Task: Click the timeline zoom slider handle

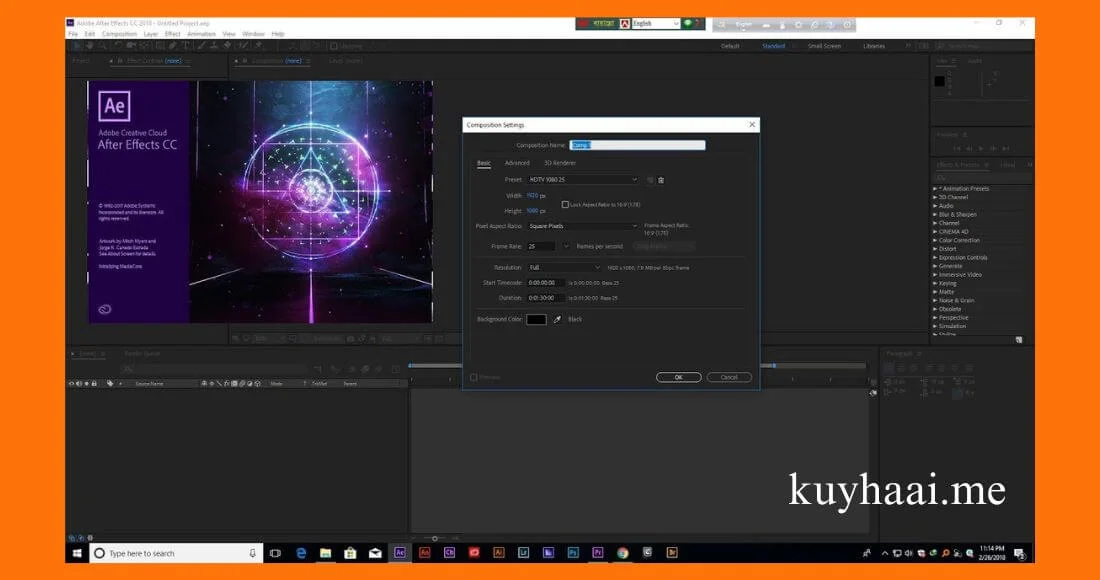Action: 435,539
